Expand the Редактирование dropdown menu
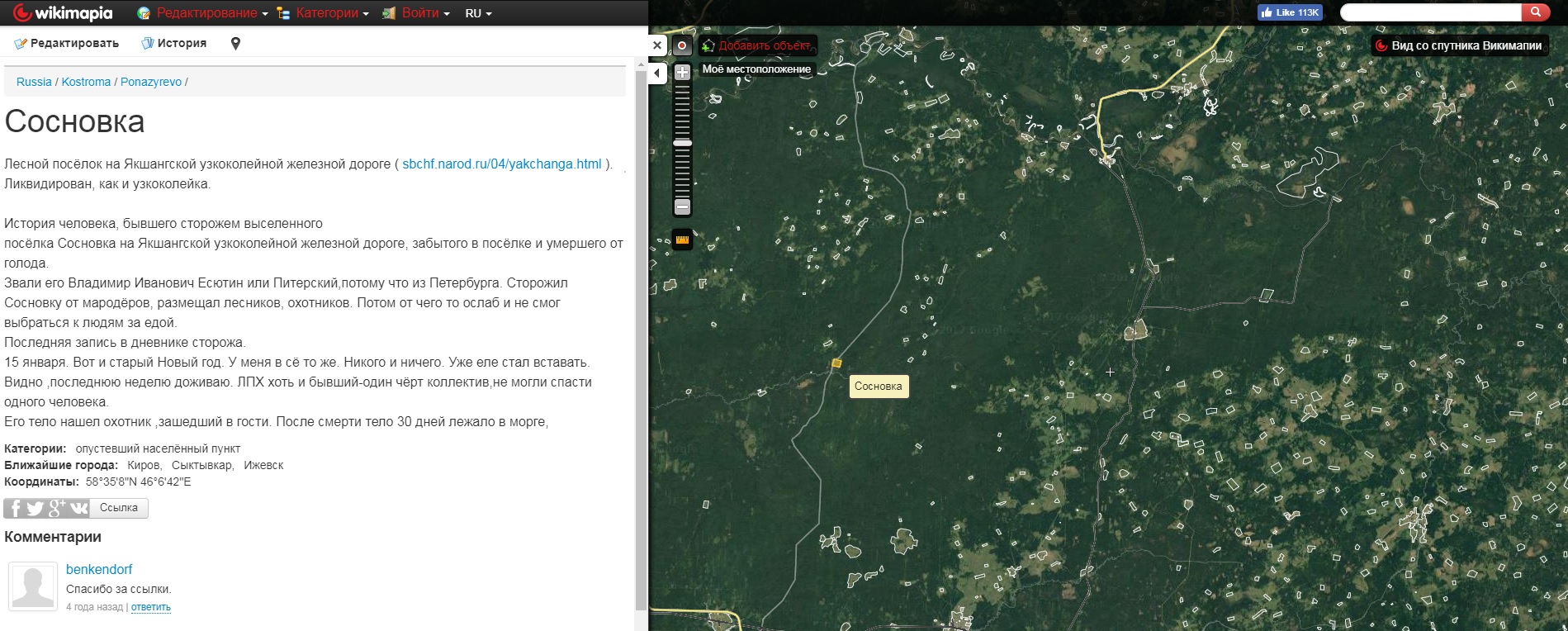1568x631 pixels. 211,13
